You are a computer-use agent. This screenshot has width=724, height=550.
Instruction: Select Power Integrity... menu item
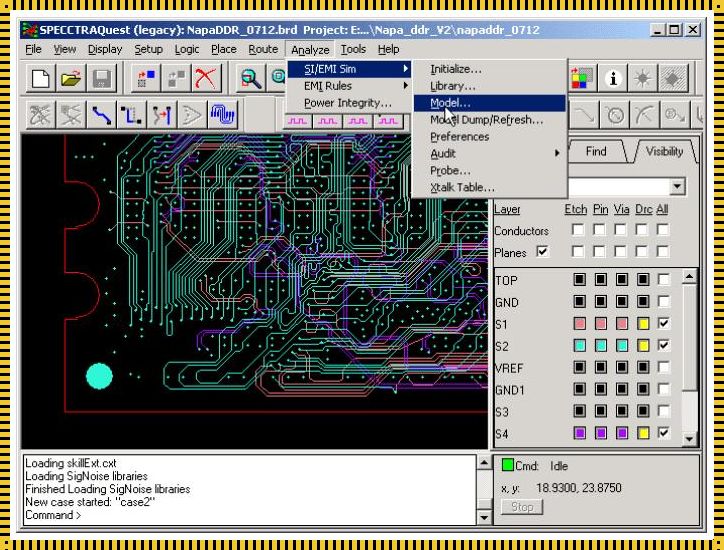click(349, 103)
